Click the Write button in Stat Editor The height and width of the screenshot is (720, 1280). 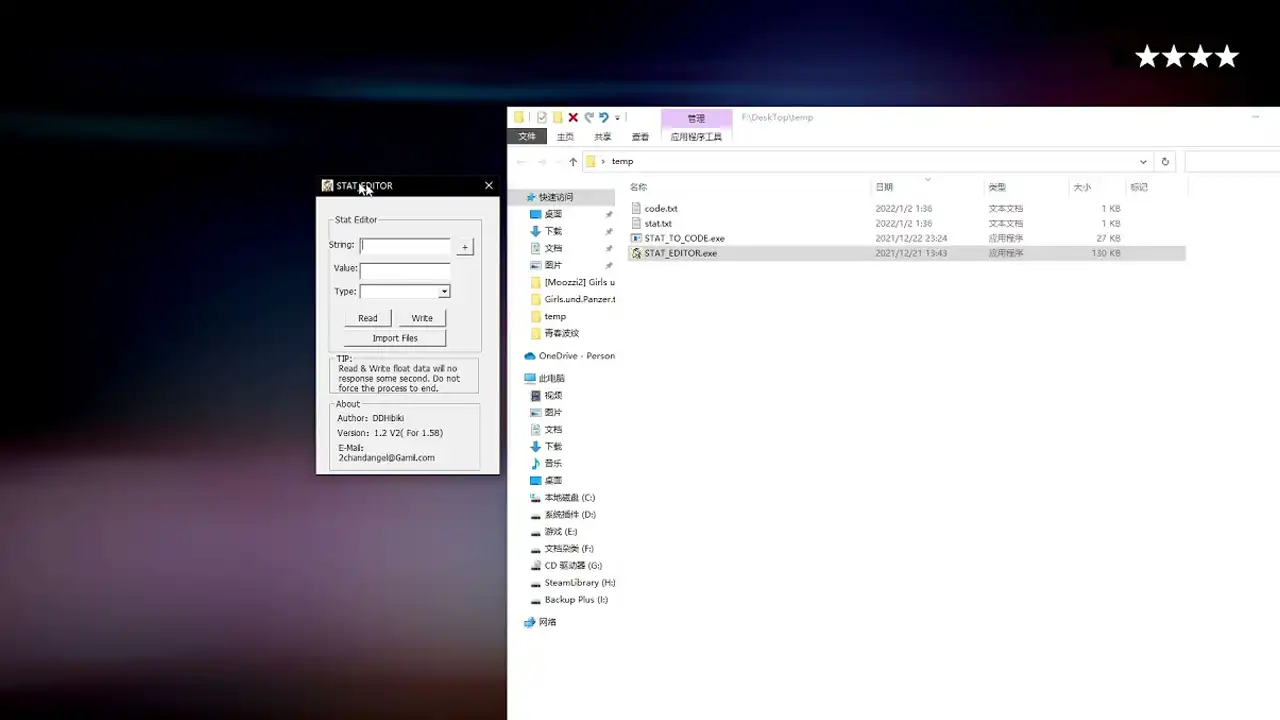click(x=422, y=318)
